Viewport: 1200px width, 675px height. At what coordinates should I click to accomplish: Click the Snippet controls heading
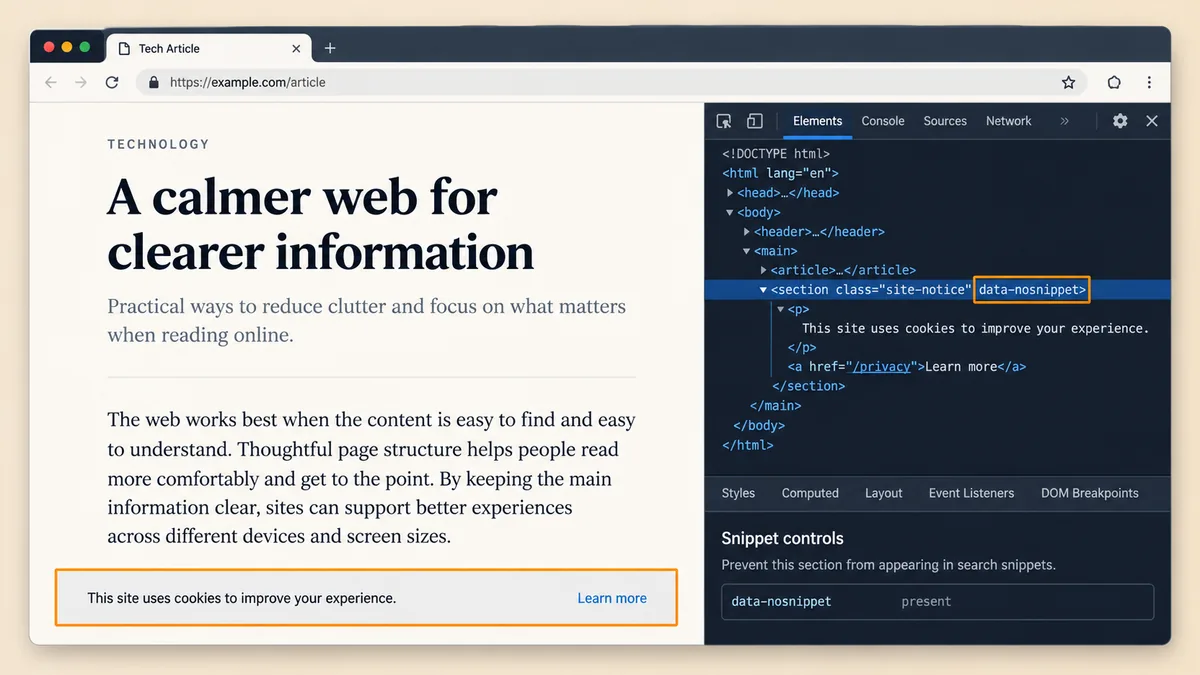pyautogui.click(x=783, y=538)
